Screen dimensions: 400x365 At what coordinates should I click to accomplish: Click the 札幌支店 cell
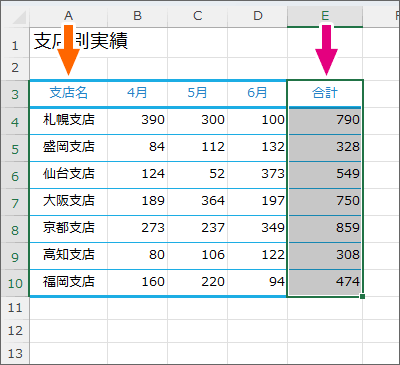click(x=68, y=120)
